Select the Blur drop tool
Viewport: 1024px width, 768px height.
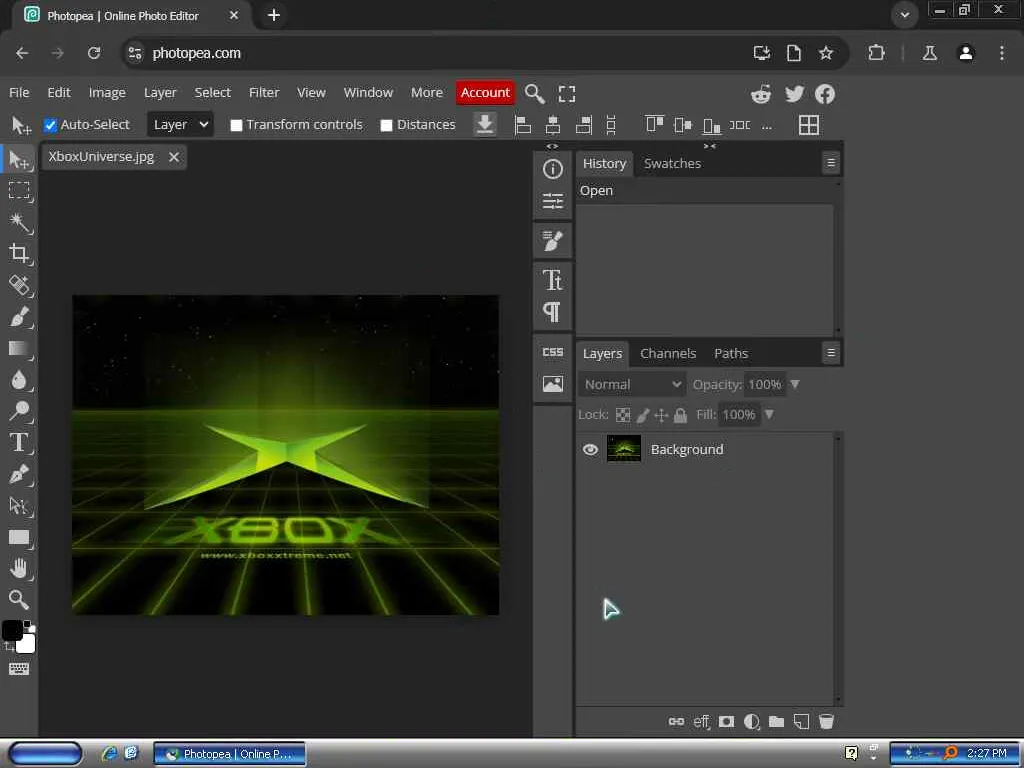pyautogui.click(x=19, y=379)
